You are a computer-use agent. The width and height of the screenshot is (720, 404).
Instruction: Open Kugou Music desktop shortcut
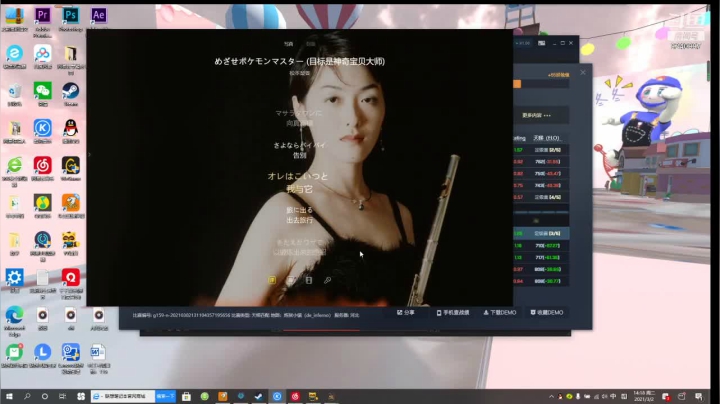pos(42,128)
